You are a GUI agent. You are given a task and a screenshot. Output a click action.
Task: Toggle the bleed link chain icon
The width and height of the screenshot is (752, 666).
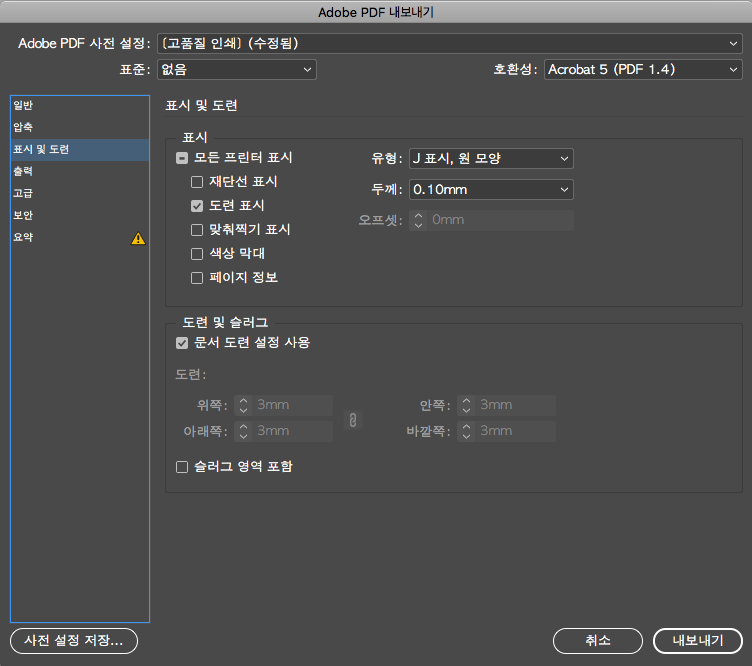click(352, 420)
